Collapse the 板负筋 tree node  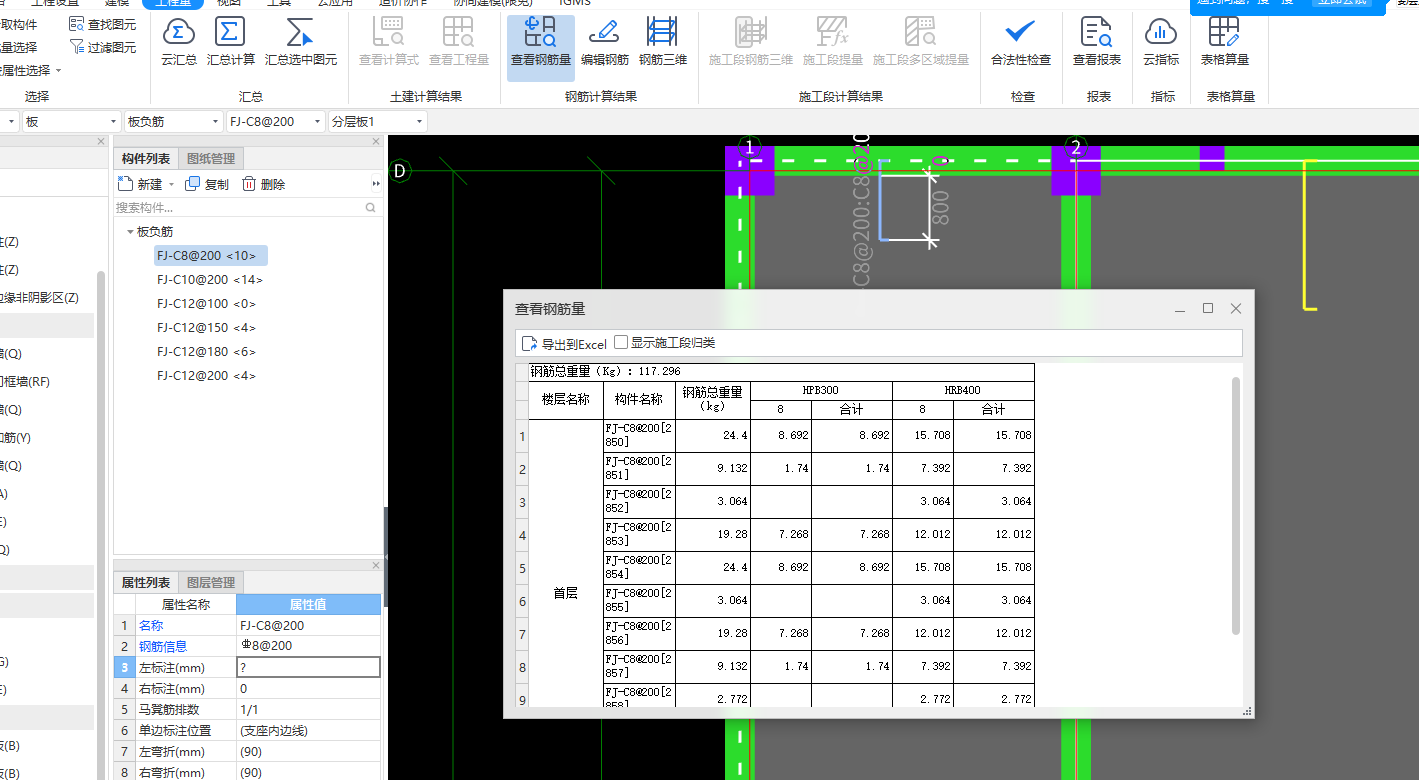tap(130, 232)
